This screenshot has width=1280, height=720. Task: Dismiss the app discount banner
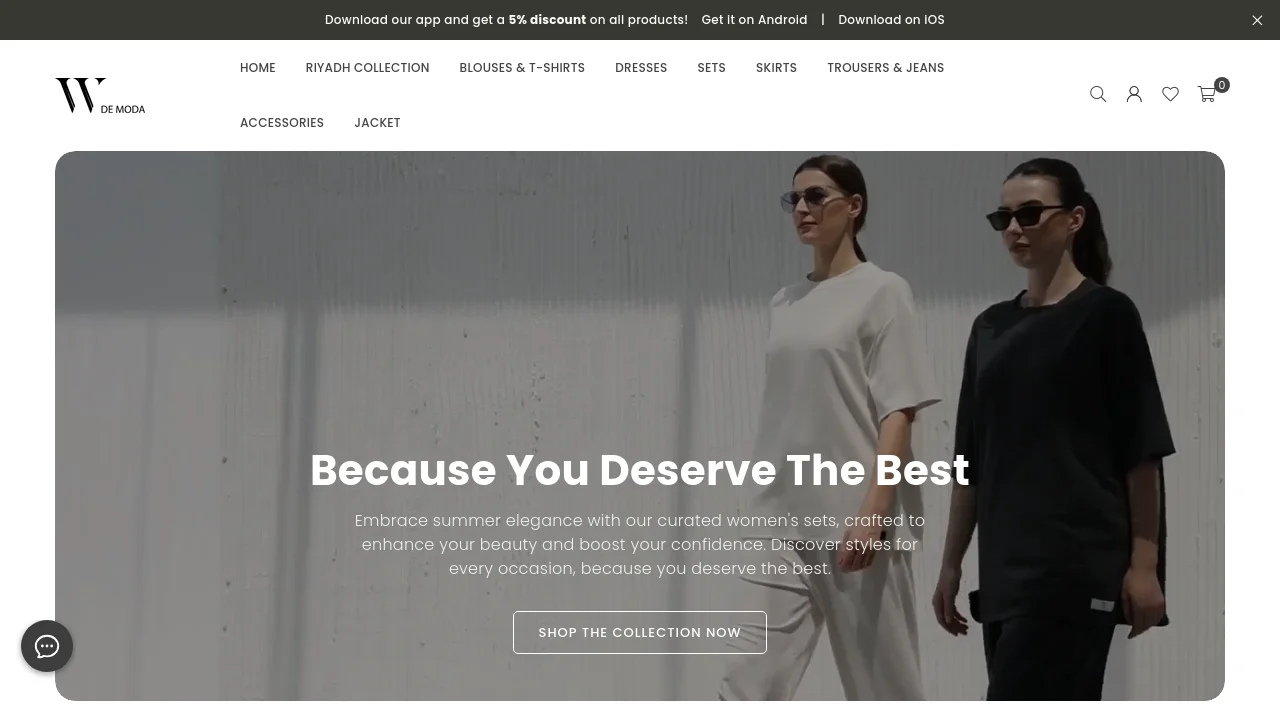pyautogui.click(x=1257, y=20)
